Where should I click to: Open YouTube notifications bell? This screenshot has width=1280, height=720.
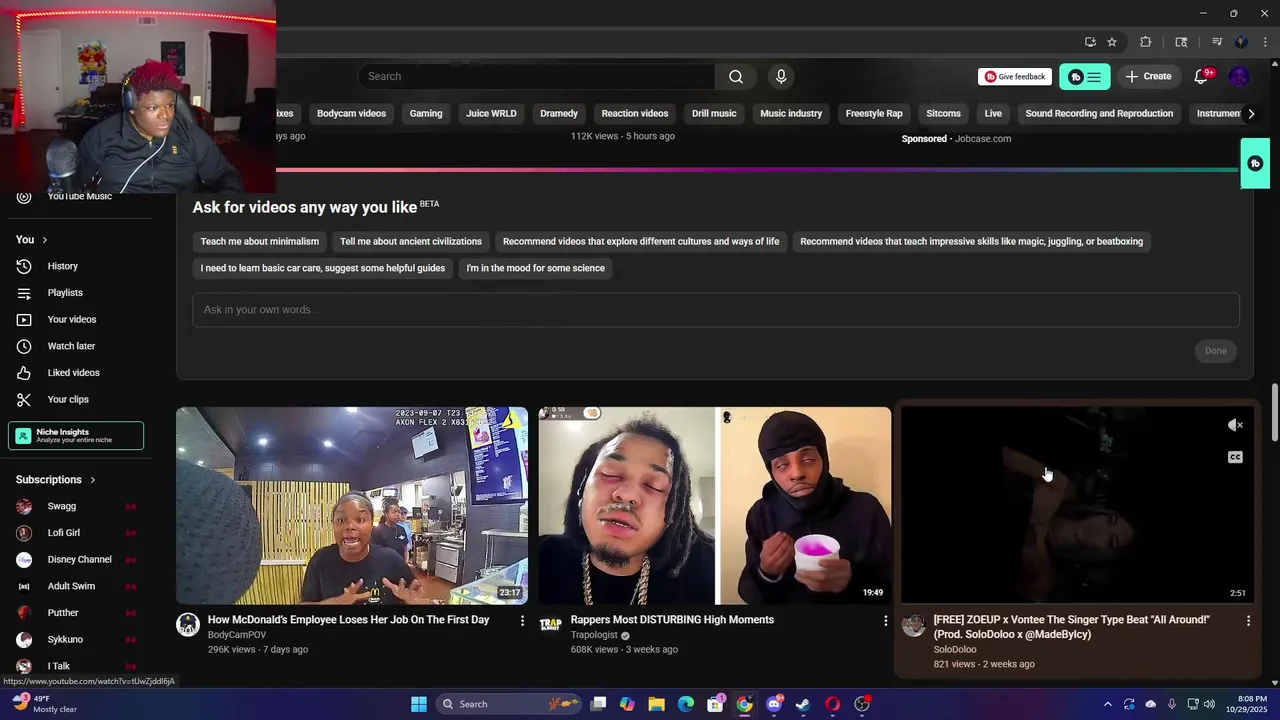pyautogui.click(x=1202, y=76)
